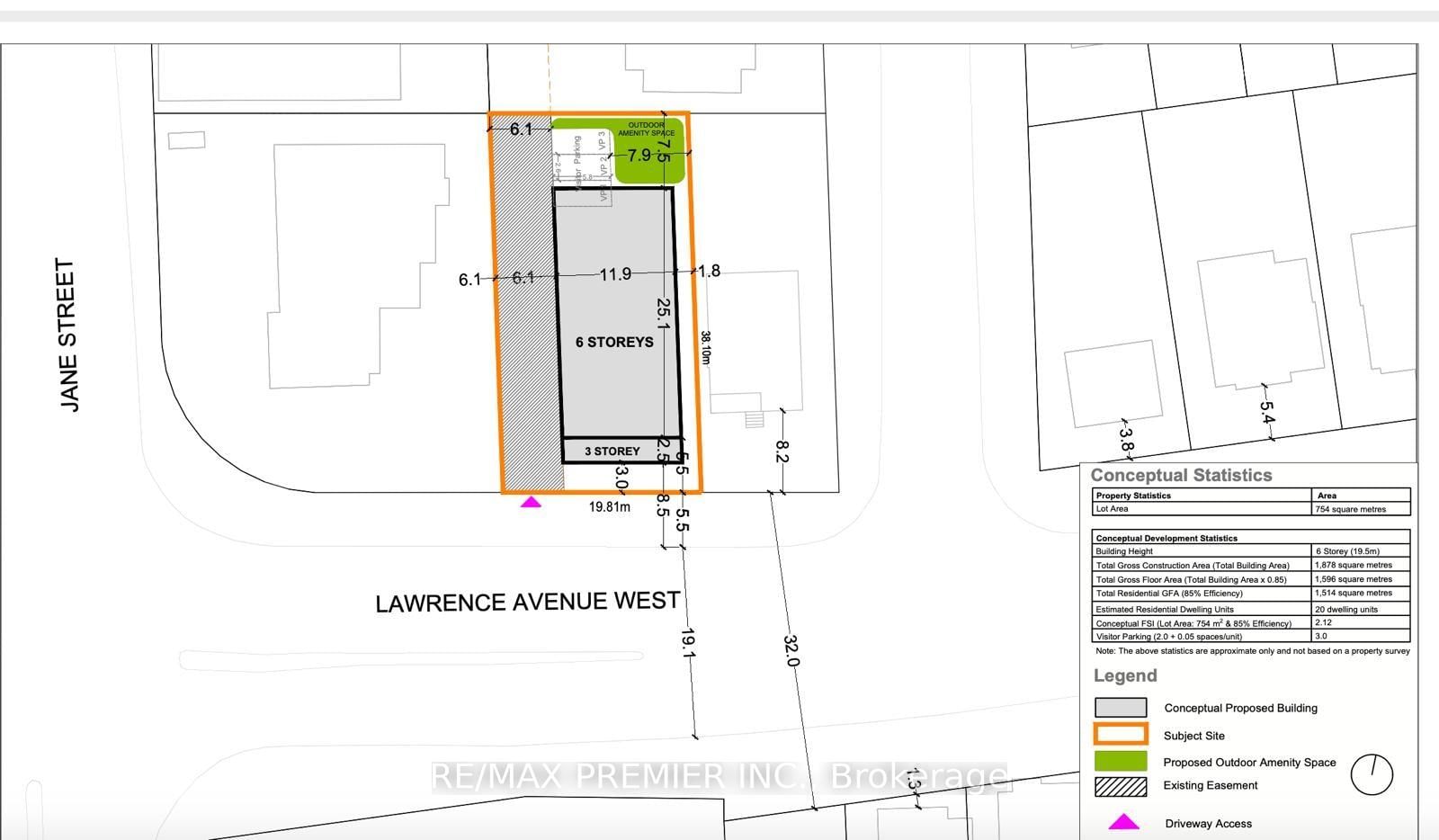The width and height of the screenshot is (1439, 840).
Task: Select the "Visitor Parking" row label in statistics table
Action: click(1169, 636)
